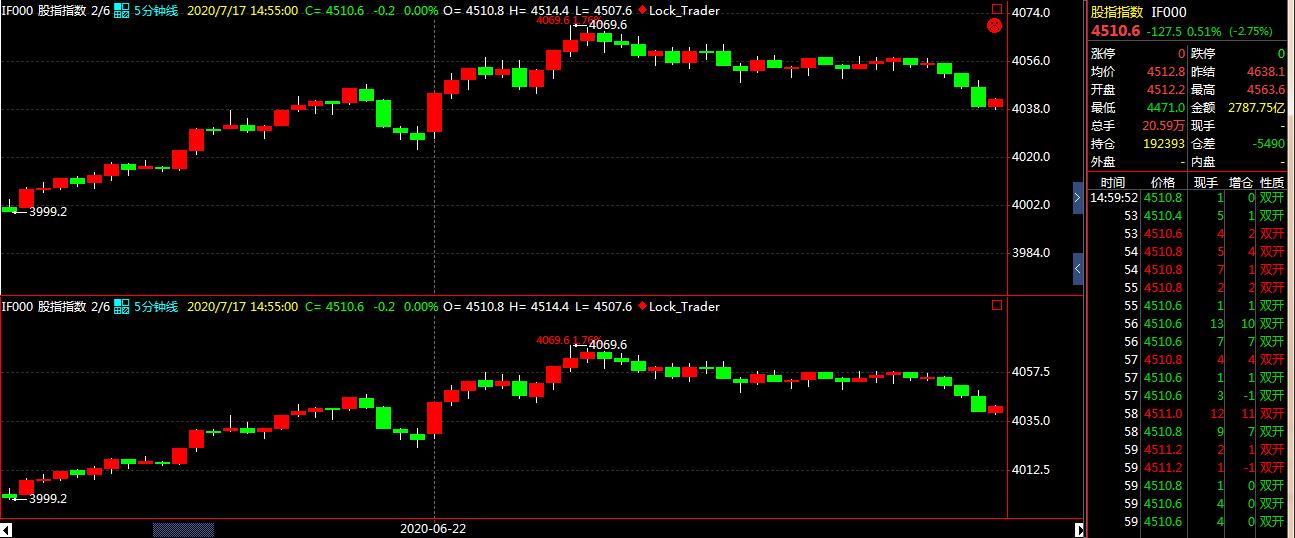Click the 4012.5 price axis label in bottom chart
Image resolution: width=1295 pixels, height=538 pixels.
pos(1031,470)
